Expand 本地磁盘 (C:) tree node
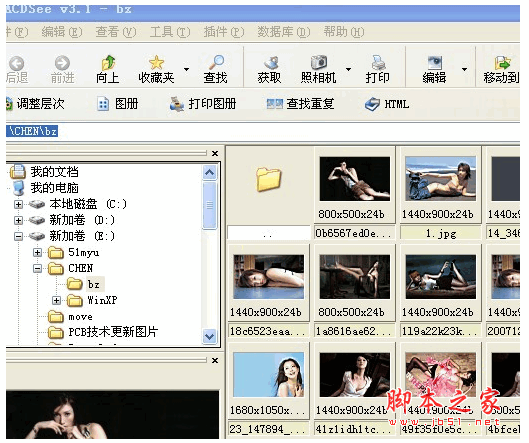The image size is (529, 443). tap(19, 204)
